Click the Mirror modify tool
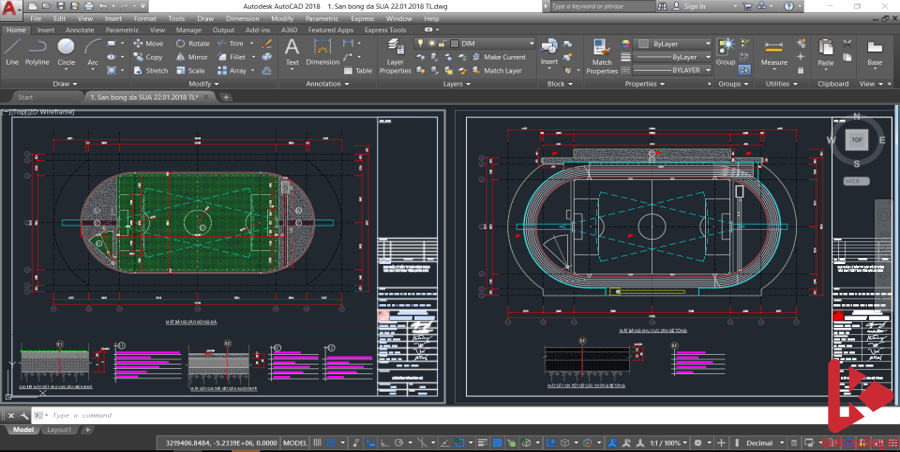Image resolution: width=900 pixels, height=452 pixels. [191, 57]
